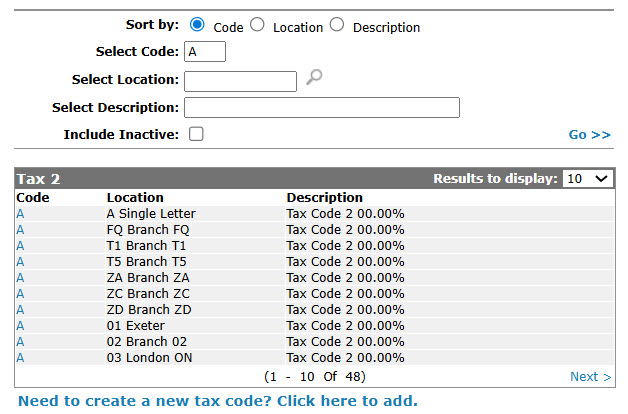
Task: Open code A for FQ Branch FQ
Action: click(20, 230)
